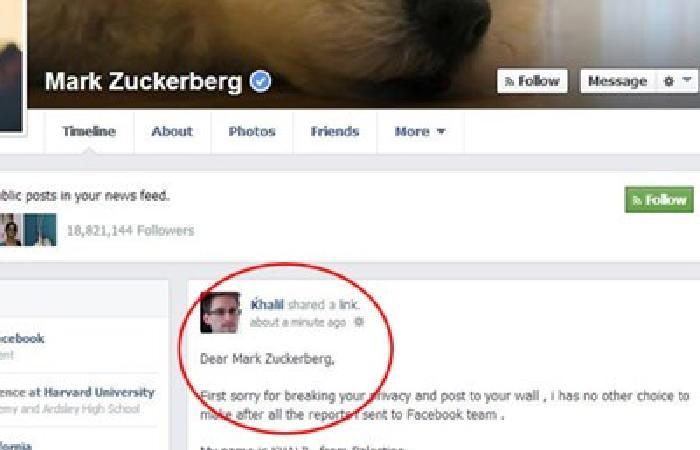Click the blue verified badge beside Mark Zuckerberg
The image size is (700, 450).
(x=260, y=81)
